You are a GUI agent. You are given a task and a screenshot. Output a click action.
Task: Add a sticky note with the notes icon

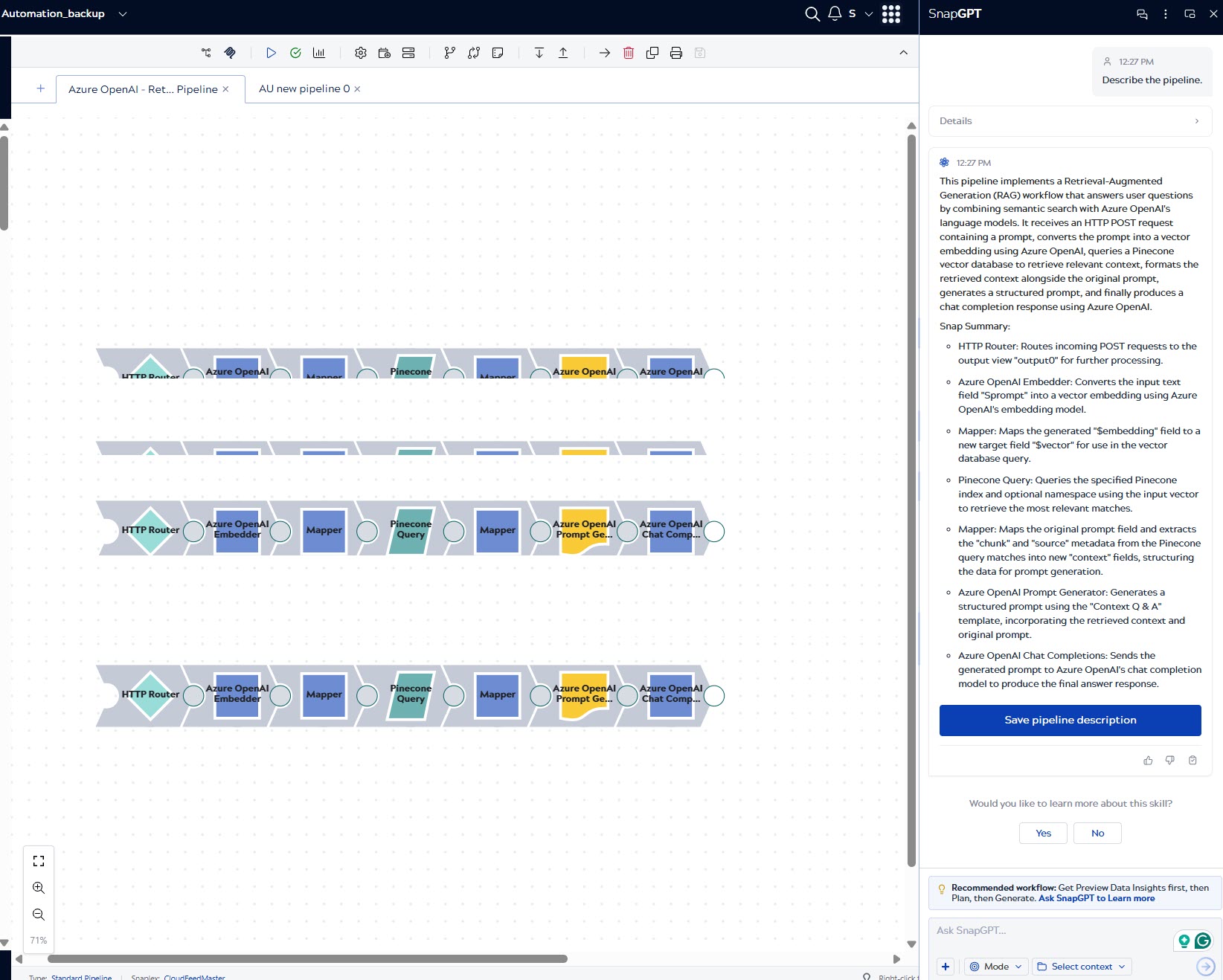(498, 53)
